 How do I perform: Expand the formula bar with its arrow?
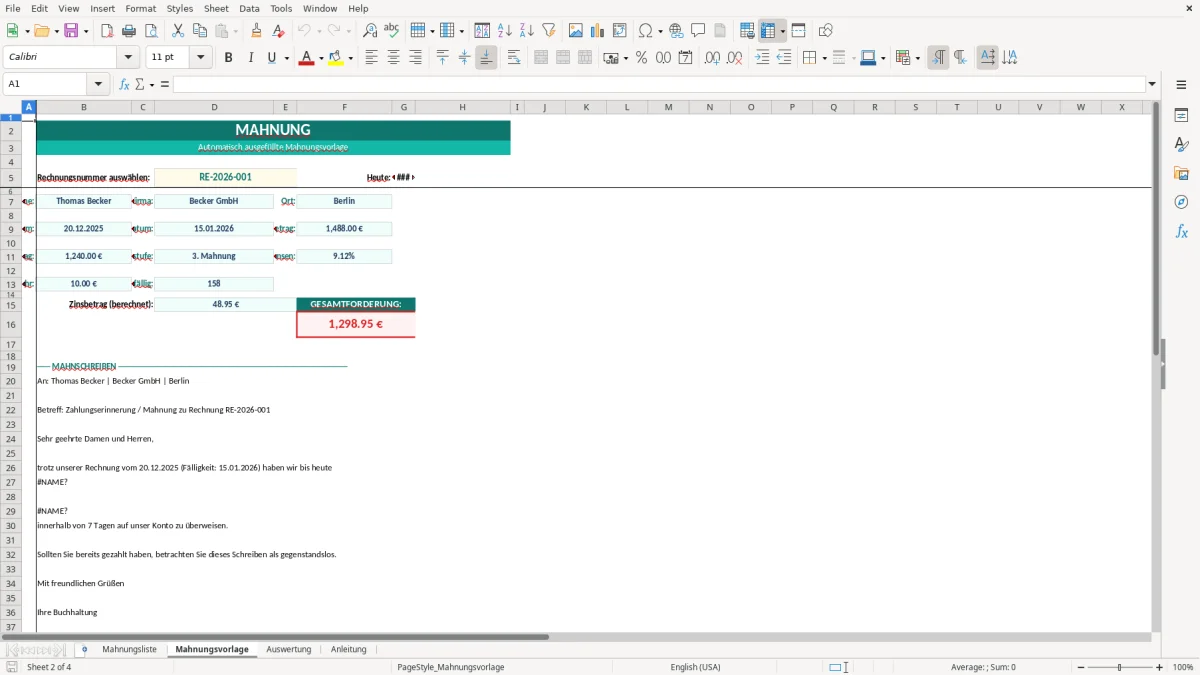(x=1152, y=85)
